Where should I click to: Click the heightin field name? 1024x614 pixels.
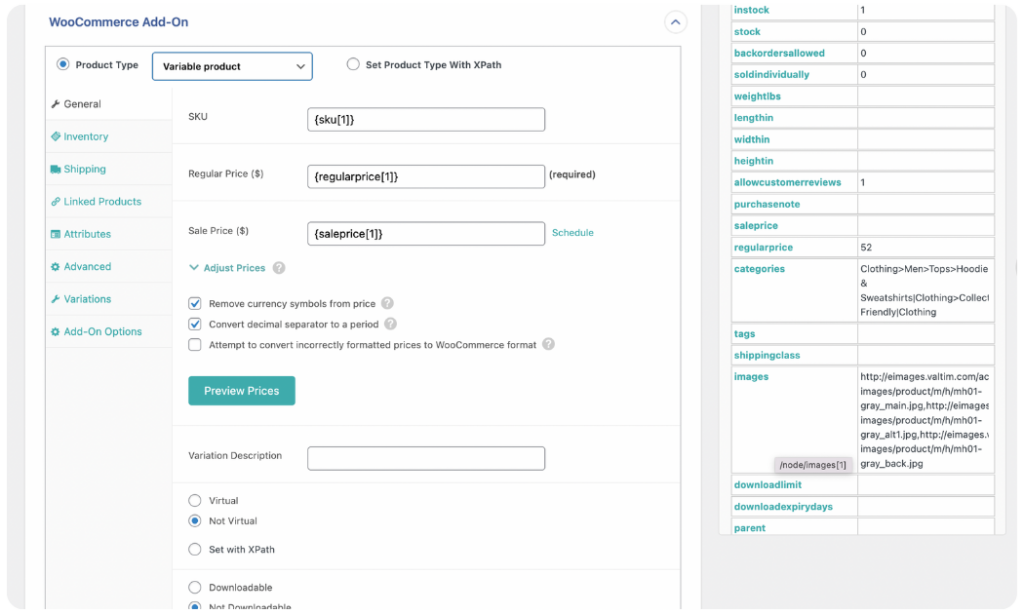753,161
